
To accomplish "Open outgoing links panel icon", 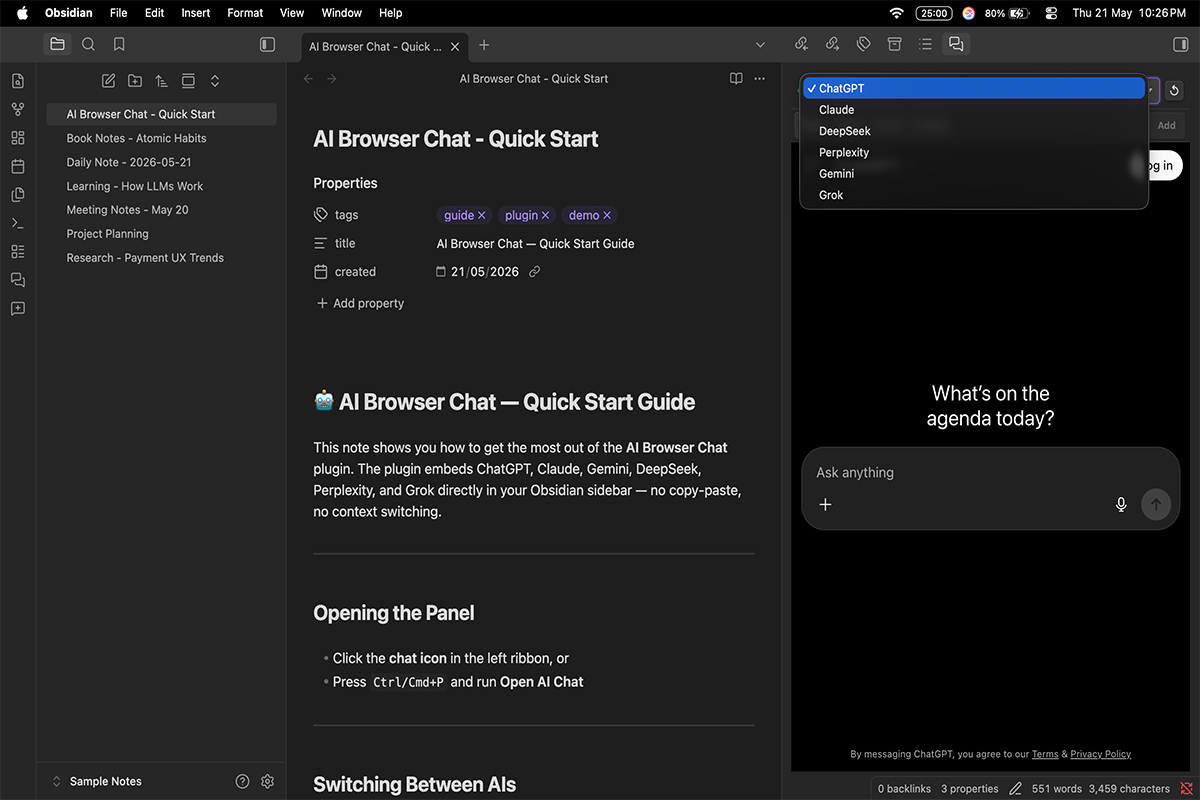I will pos(832,44).
